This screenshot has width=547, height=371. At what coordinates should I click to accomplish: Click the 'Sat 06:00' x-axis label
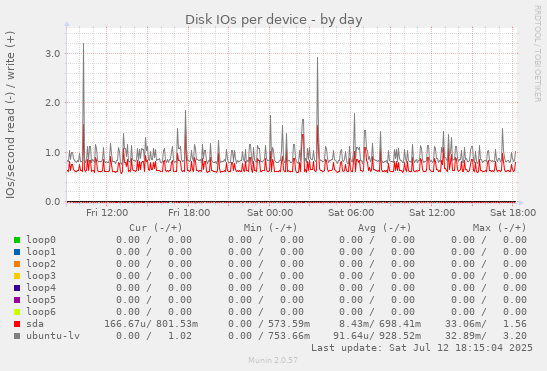(351, 213)
